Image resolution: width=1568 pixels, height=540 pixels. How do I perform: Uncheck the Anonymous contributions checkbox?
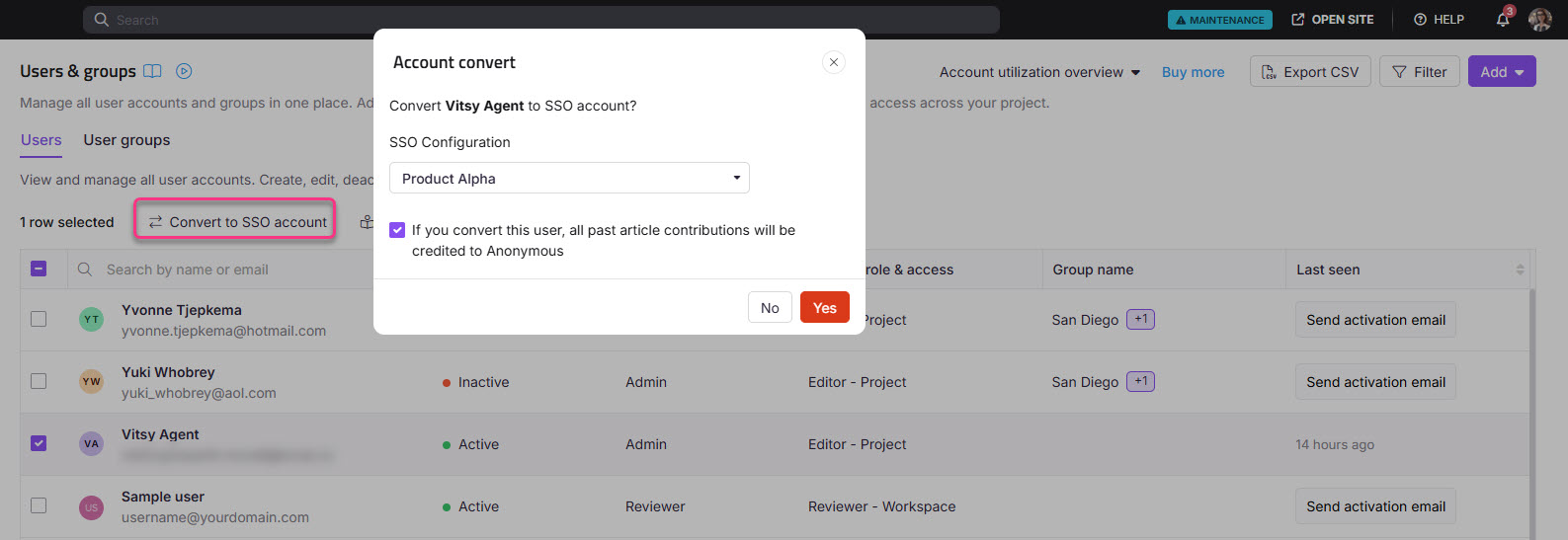tap(397, 230)
